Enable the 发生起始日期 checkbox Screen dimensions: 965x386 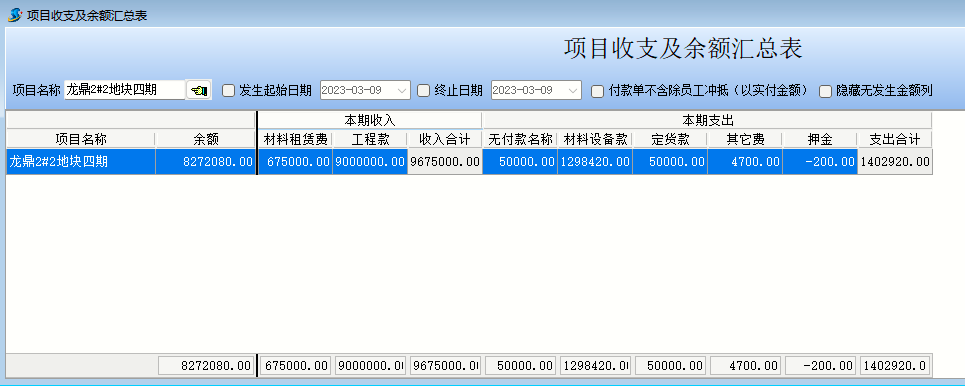click(x=228, y=91)
